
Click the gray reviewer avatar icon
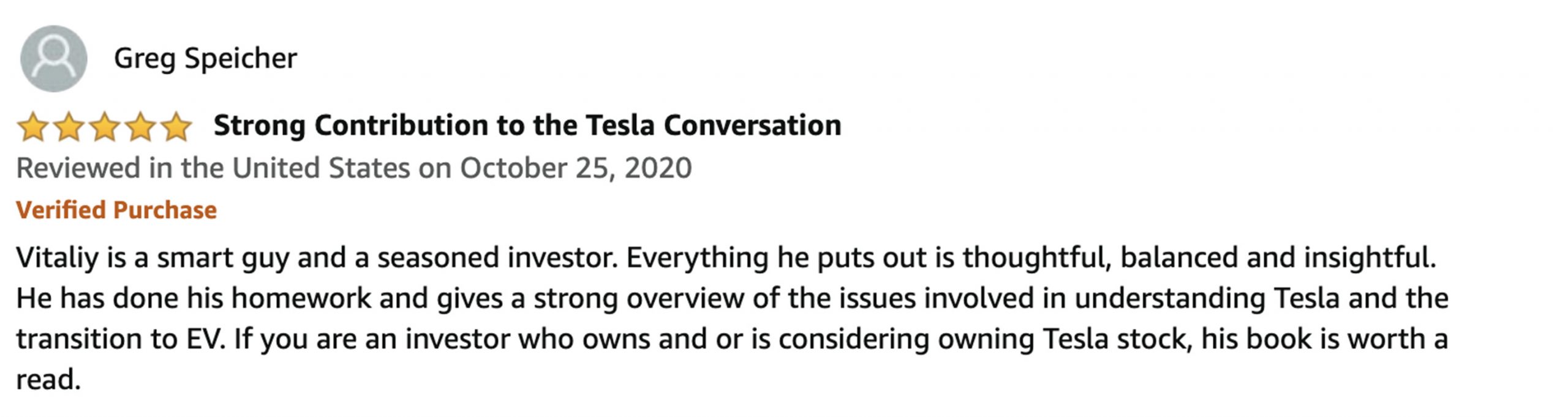click(54, 59)
